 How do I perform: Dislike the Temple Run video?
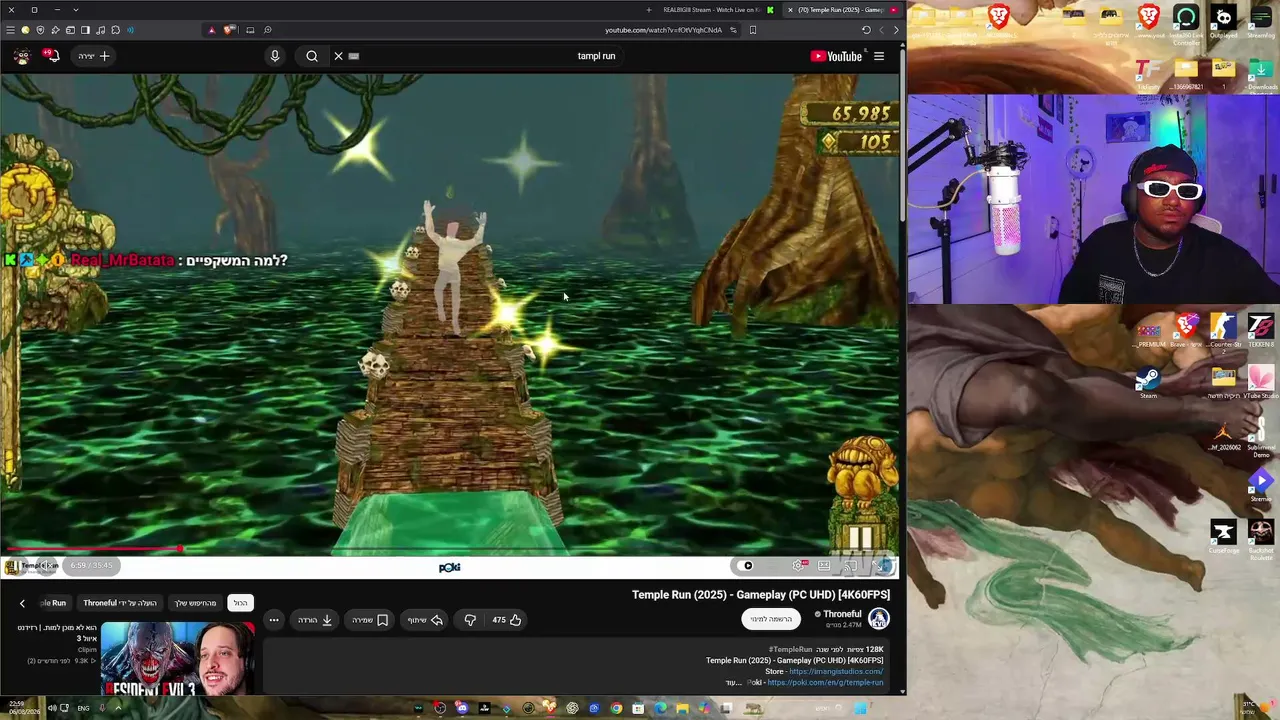[x=470, y=620]
